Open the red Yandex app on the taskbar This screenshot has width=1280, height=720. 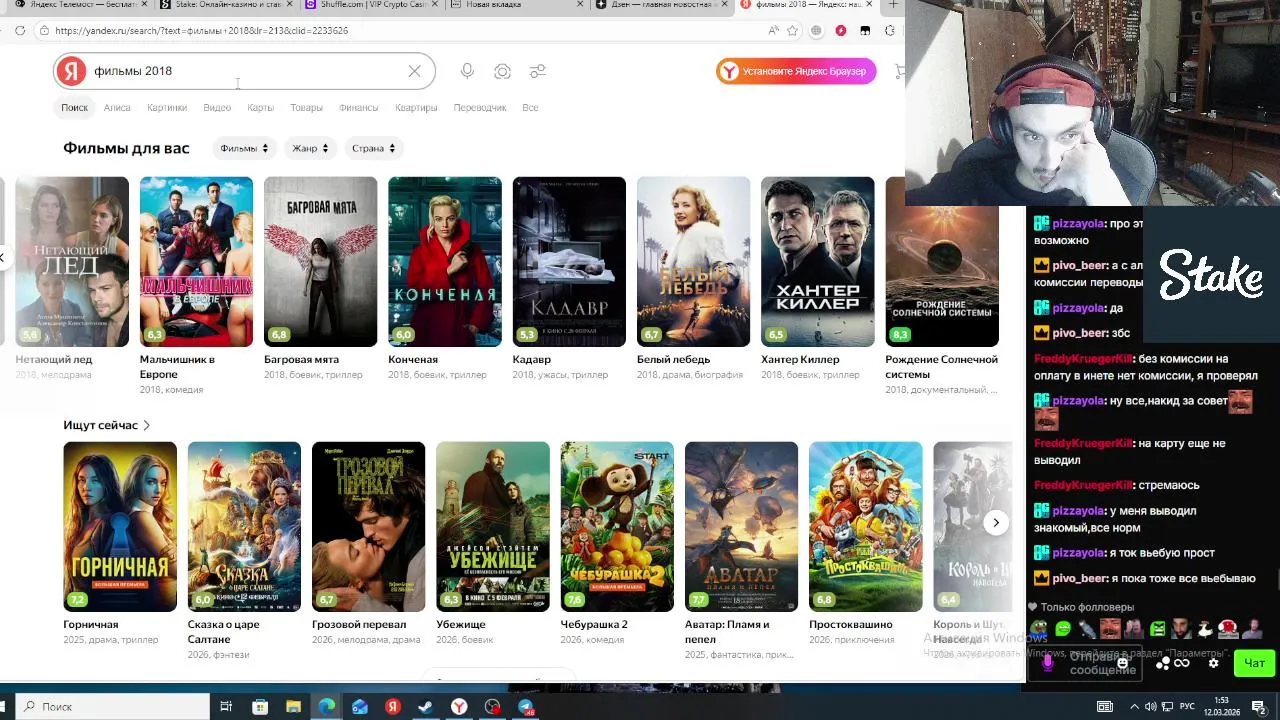[393, 707]
